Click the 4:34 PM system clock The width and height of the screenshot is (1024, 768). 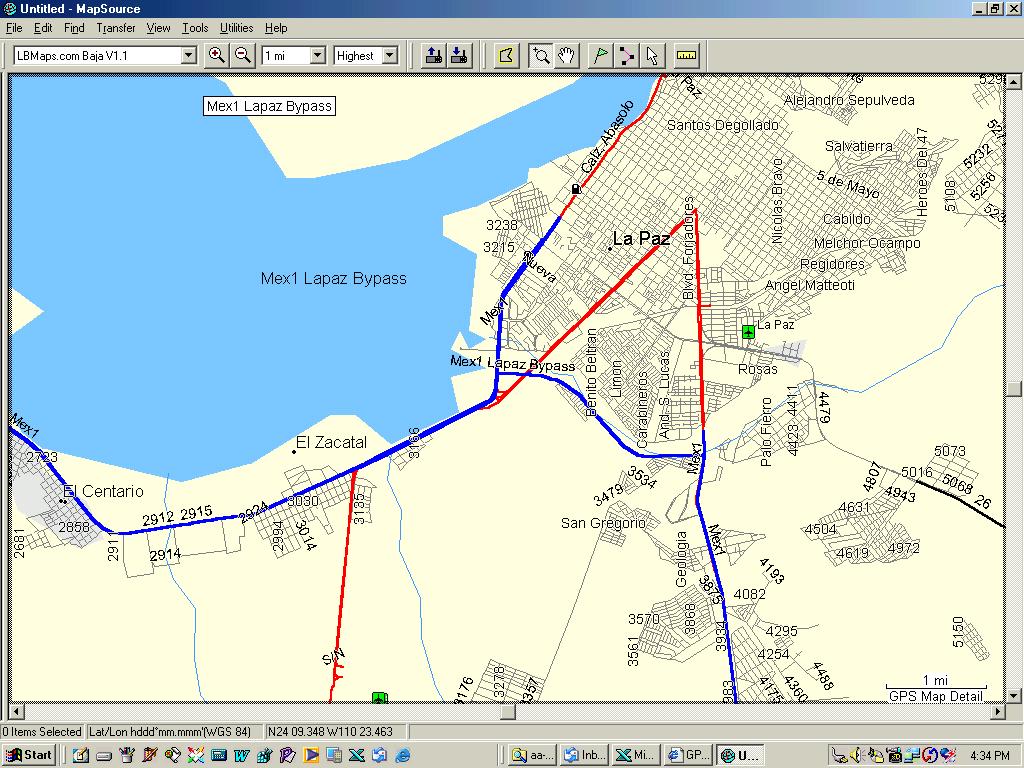coord(989,756)
